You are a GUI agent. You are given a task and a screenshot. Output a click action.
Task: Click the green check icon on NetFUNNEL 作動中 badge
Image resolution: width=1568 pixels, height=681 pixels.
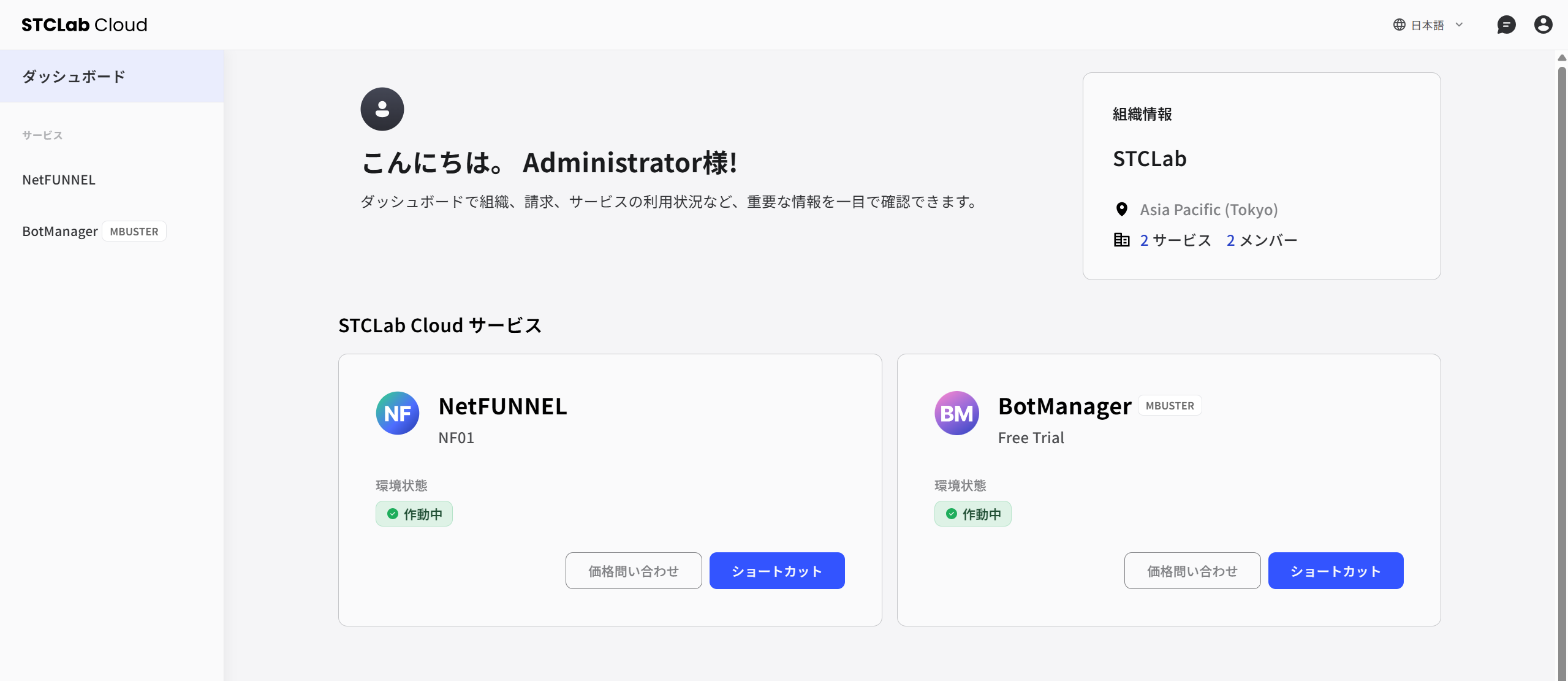click(393, 514)
